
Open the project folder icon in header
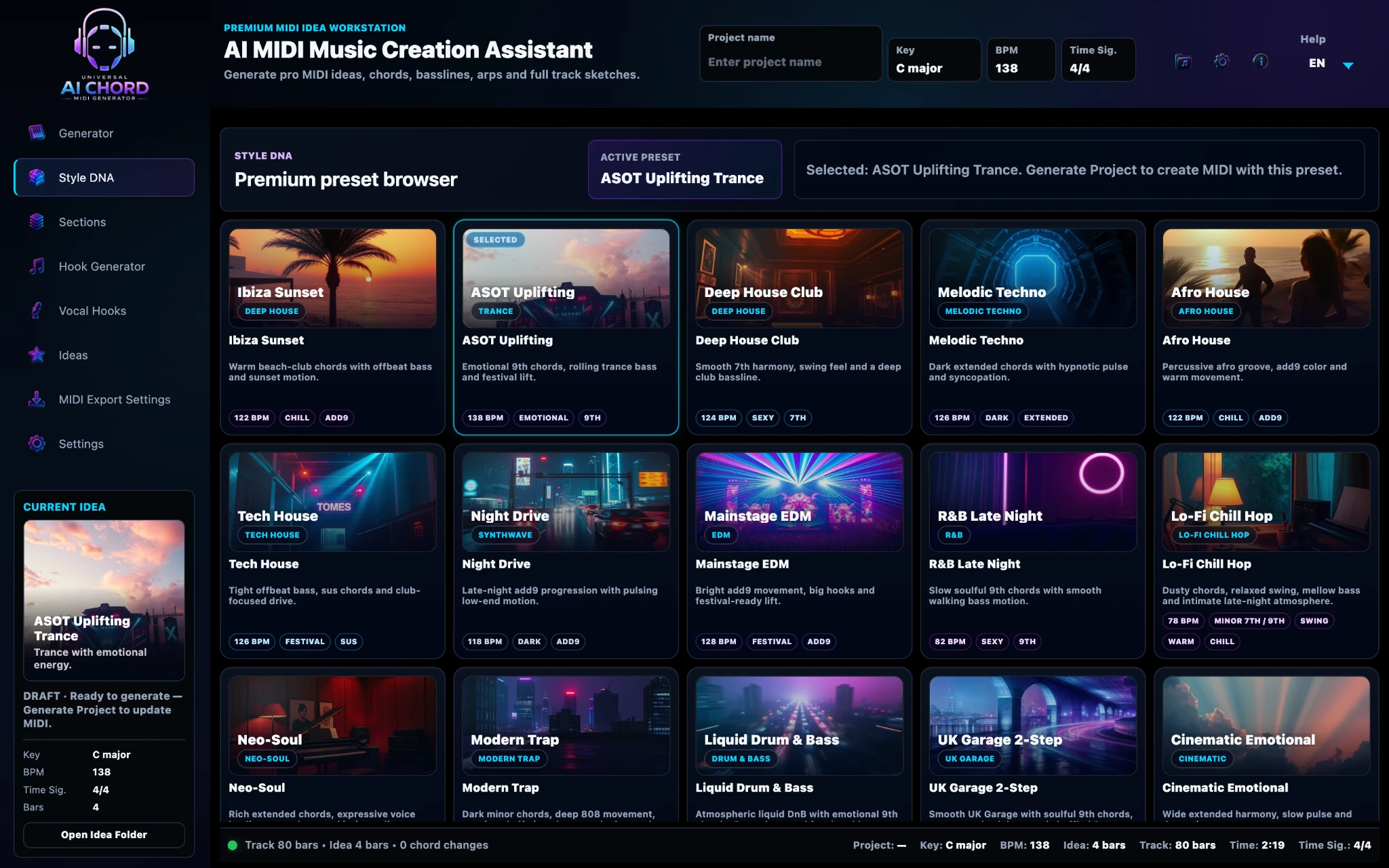coord(1183,62)
